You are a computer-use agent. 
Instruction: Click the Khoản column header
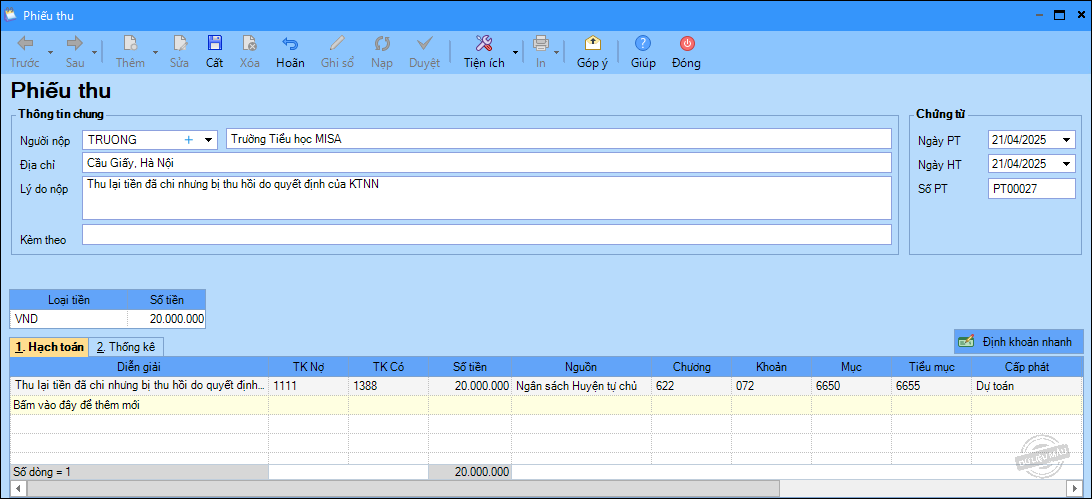tap(772, 367)
